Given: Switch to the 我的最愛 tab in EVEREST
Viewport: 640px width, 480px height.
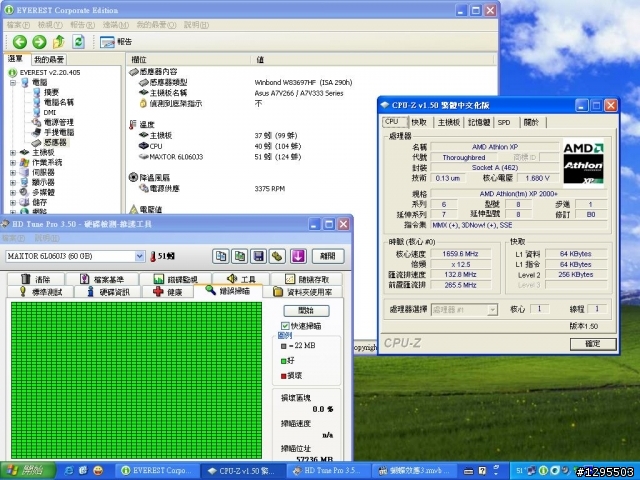Looking at the screenshot, I should (49, 60).
